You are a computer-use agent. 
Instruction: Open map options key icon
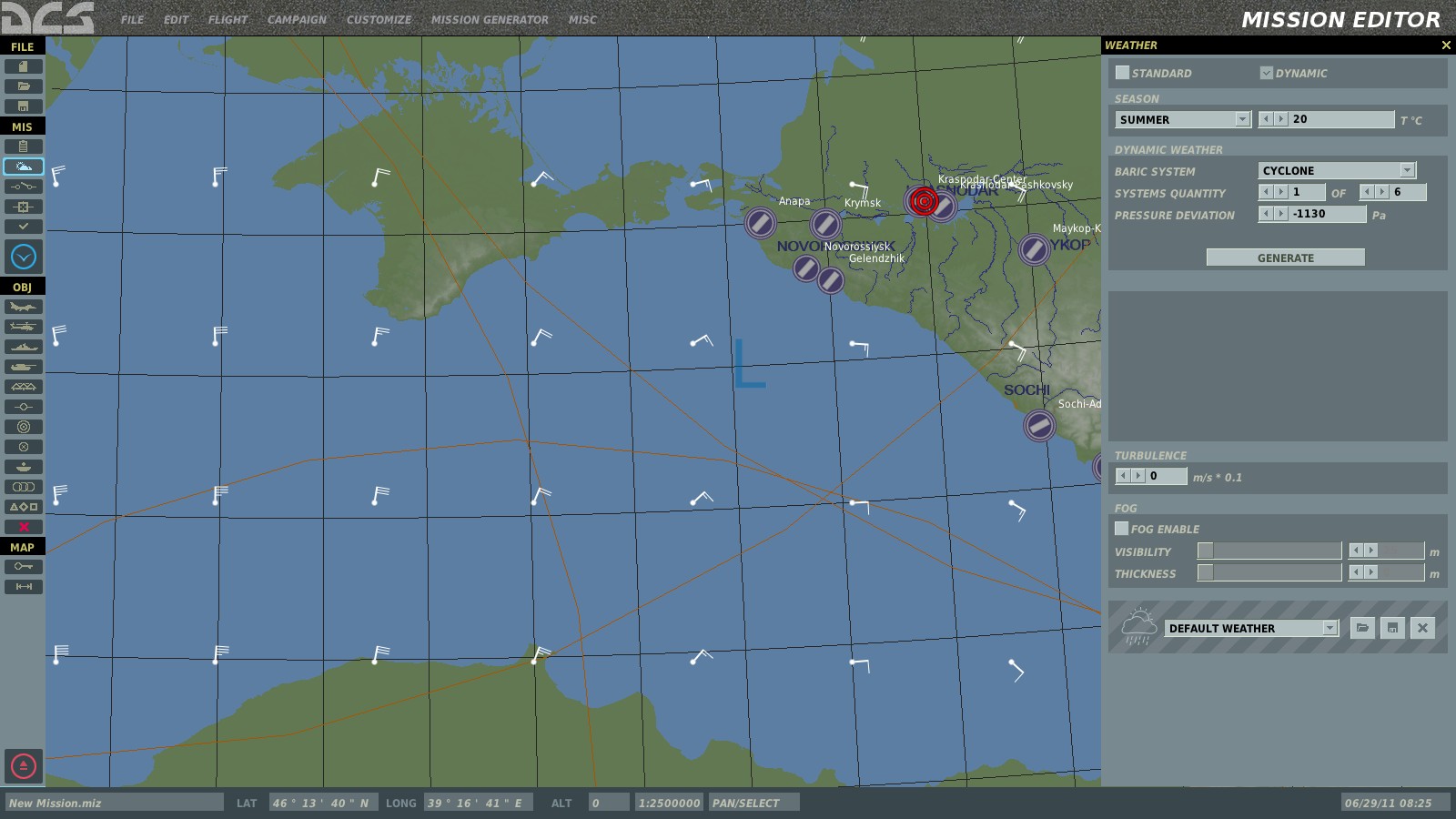point(24,567)
